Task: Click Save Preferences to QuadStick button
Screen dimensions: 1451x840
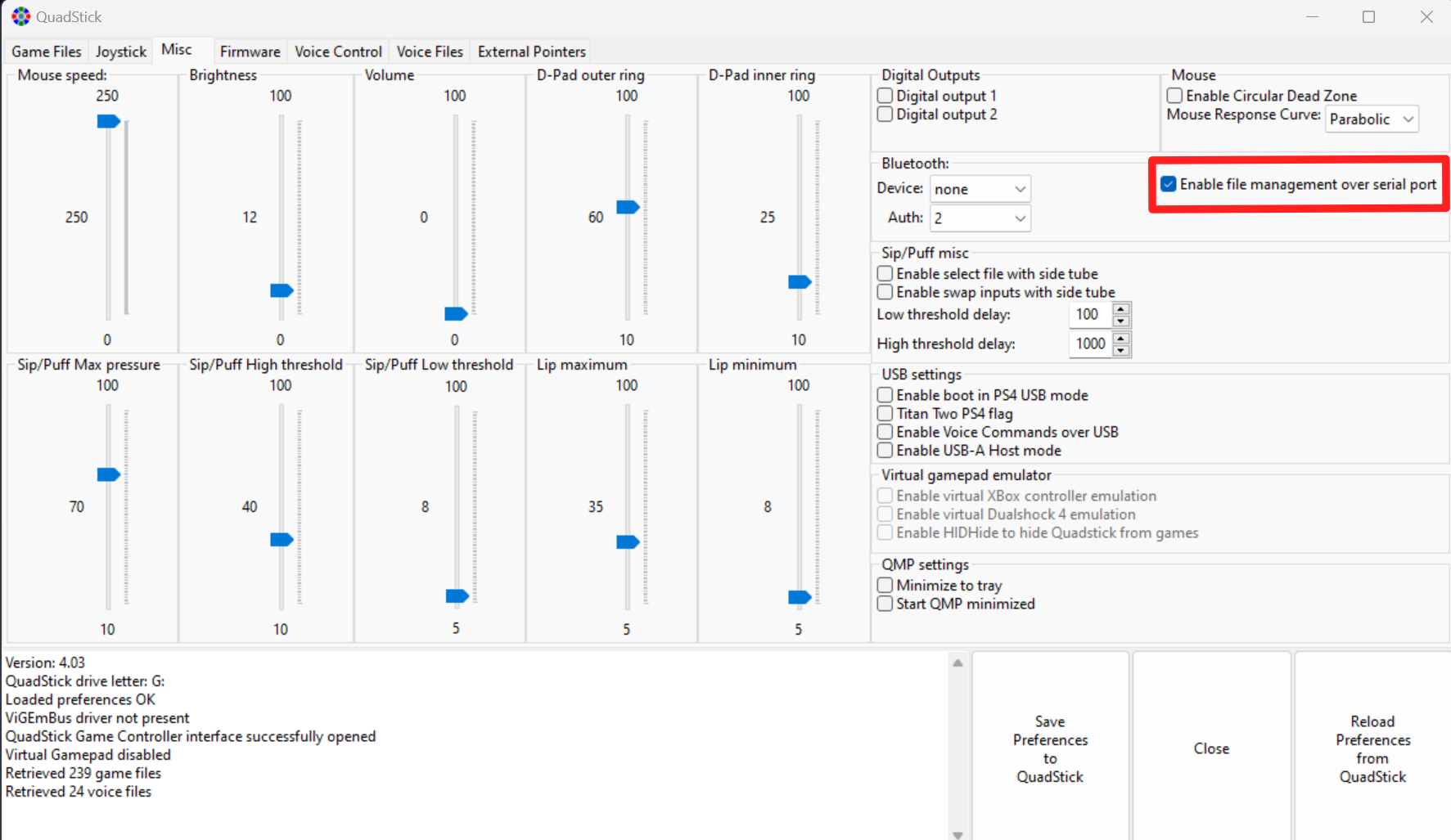Action: pyautogui.click(x=1050, y=748)
